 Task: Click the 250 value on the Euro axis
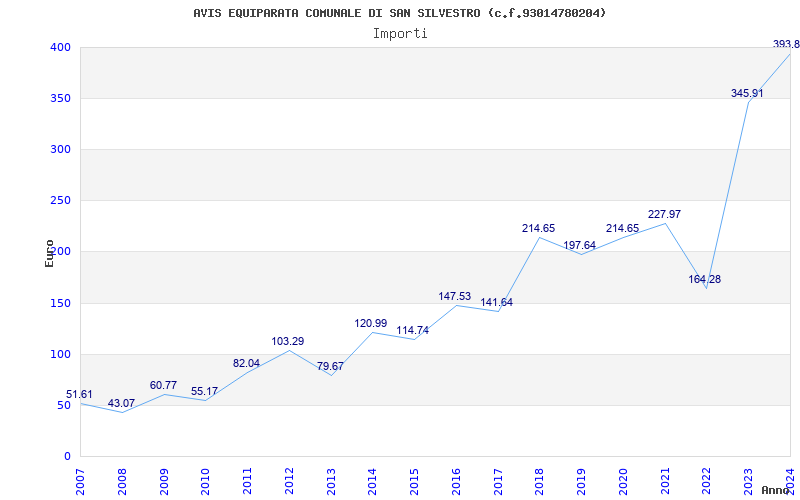tap(60, 201)
